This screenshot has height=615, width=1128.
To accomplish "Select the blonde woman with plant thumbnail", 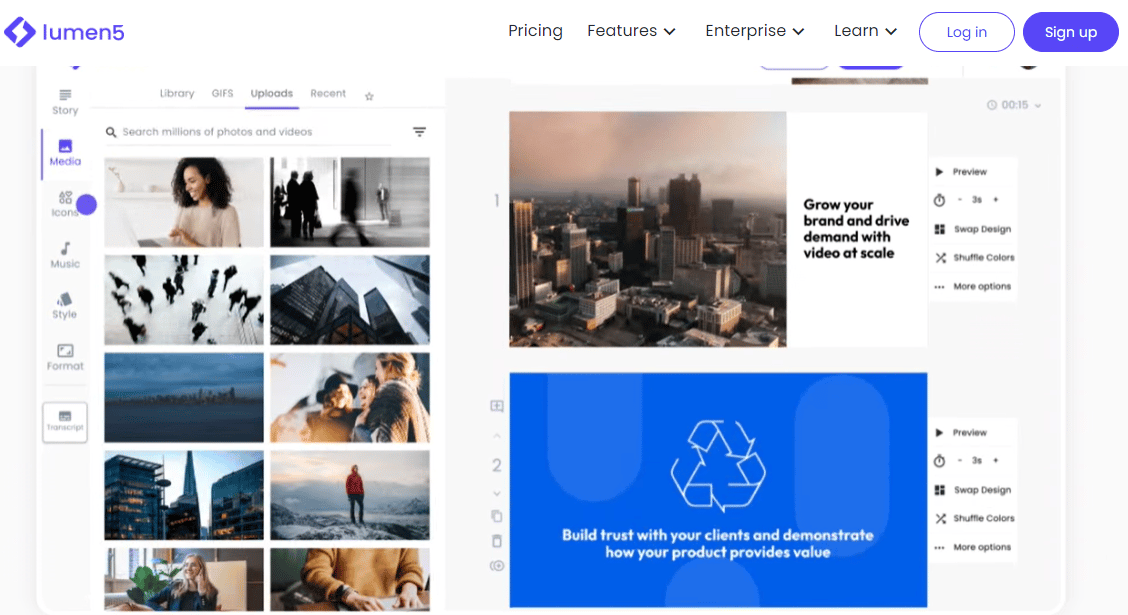I will pos(184,580).
